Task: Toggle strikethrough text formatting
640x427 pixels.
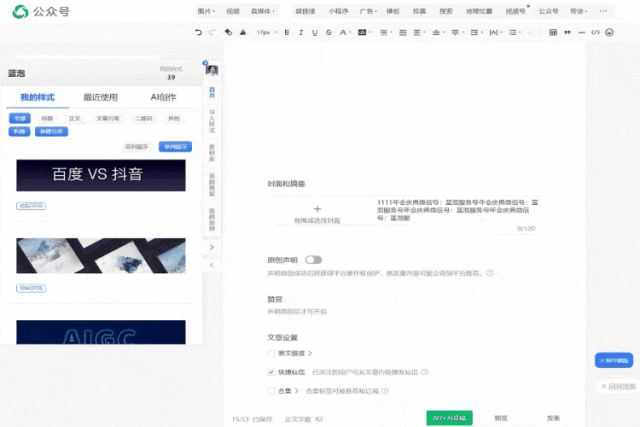Action: pos(329,32)
